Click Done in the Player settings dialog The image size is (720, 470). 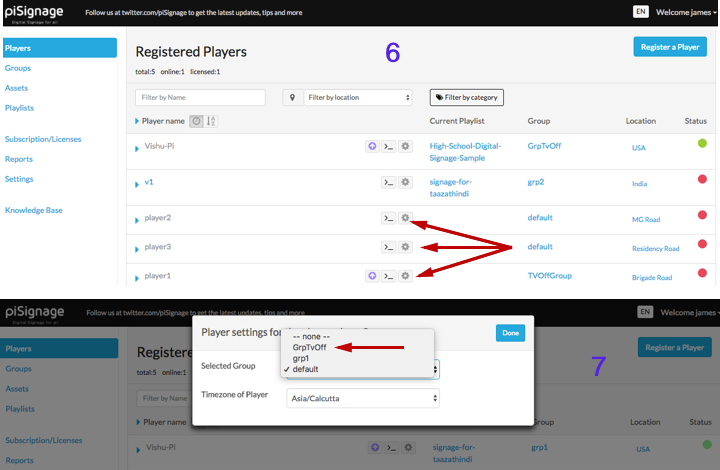point(510,333)
